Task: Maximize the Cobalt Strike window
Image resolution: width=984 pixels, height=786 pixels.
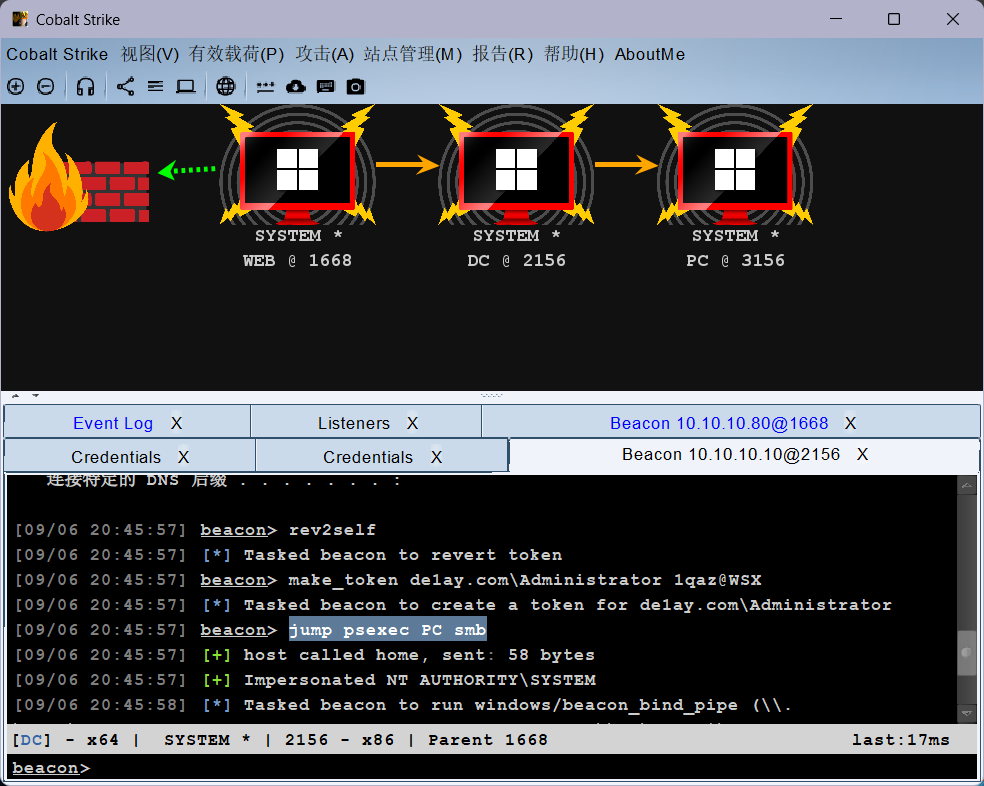Action: (x=894, y=19)
